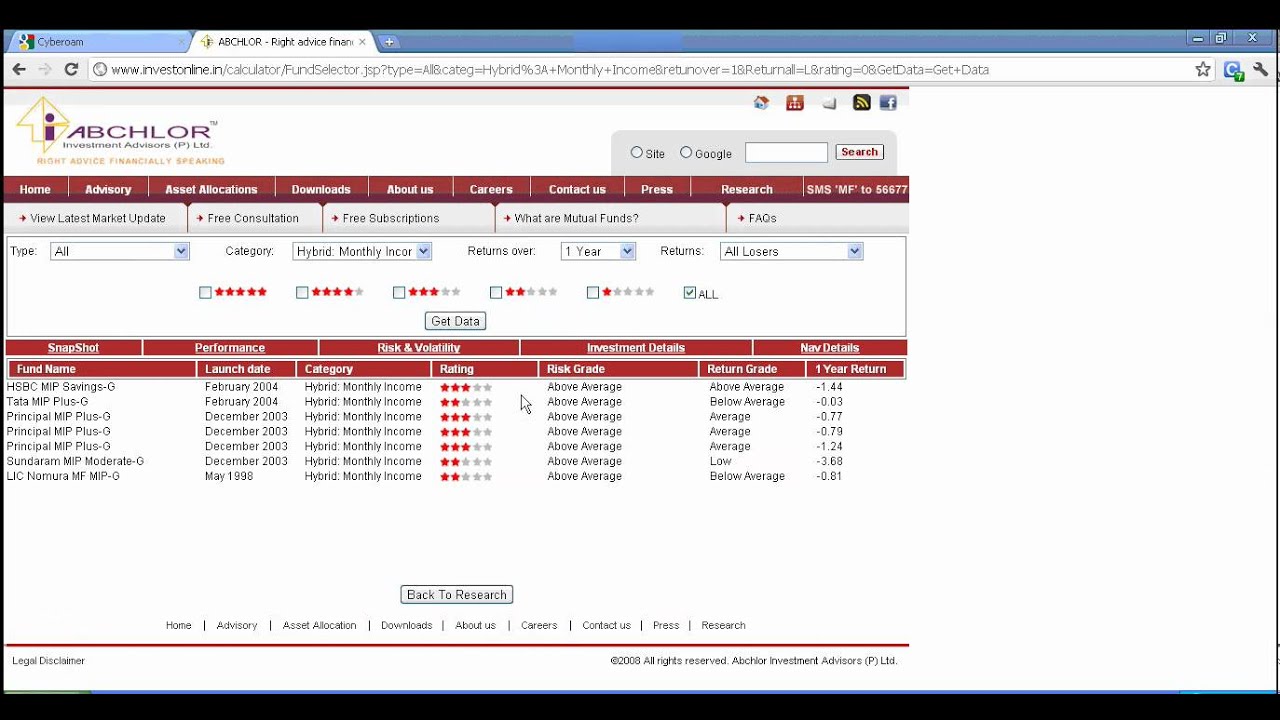The width and height of the screenshot is (1280, 720).
Task: Open the RSS feed icon
Action: (861, 102)
